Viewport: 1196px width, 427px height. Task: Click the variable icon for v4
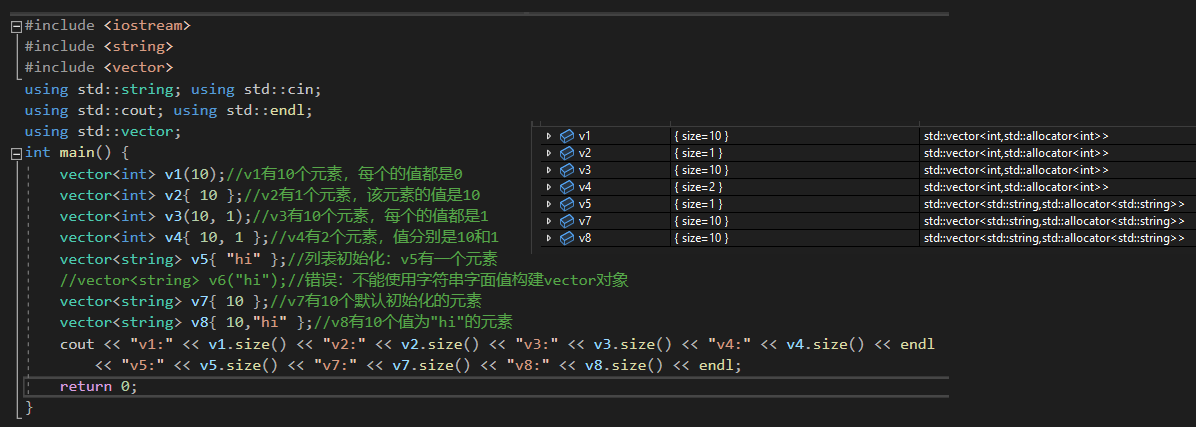click(567, 187)
